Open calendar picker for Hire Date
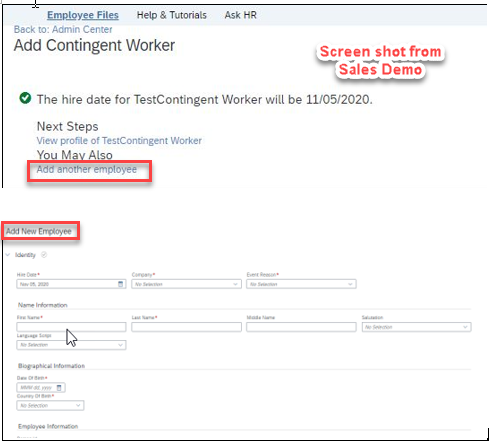Screen dimensions: 495x442 pyautogui.click(x=120, y=284)
